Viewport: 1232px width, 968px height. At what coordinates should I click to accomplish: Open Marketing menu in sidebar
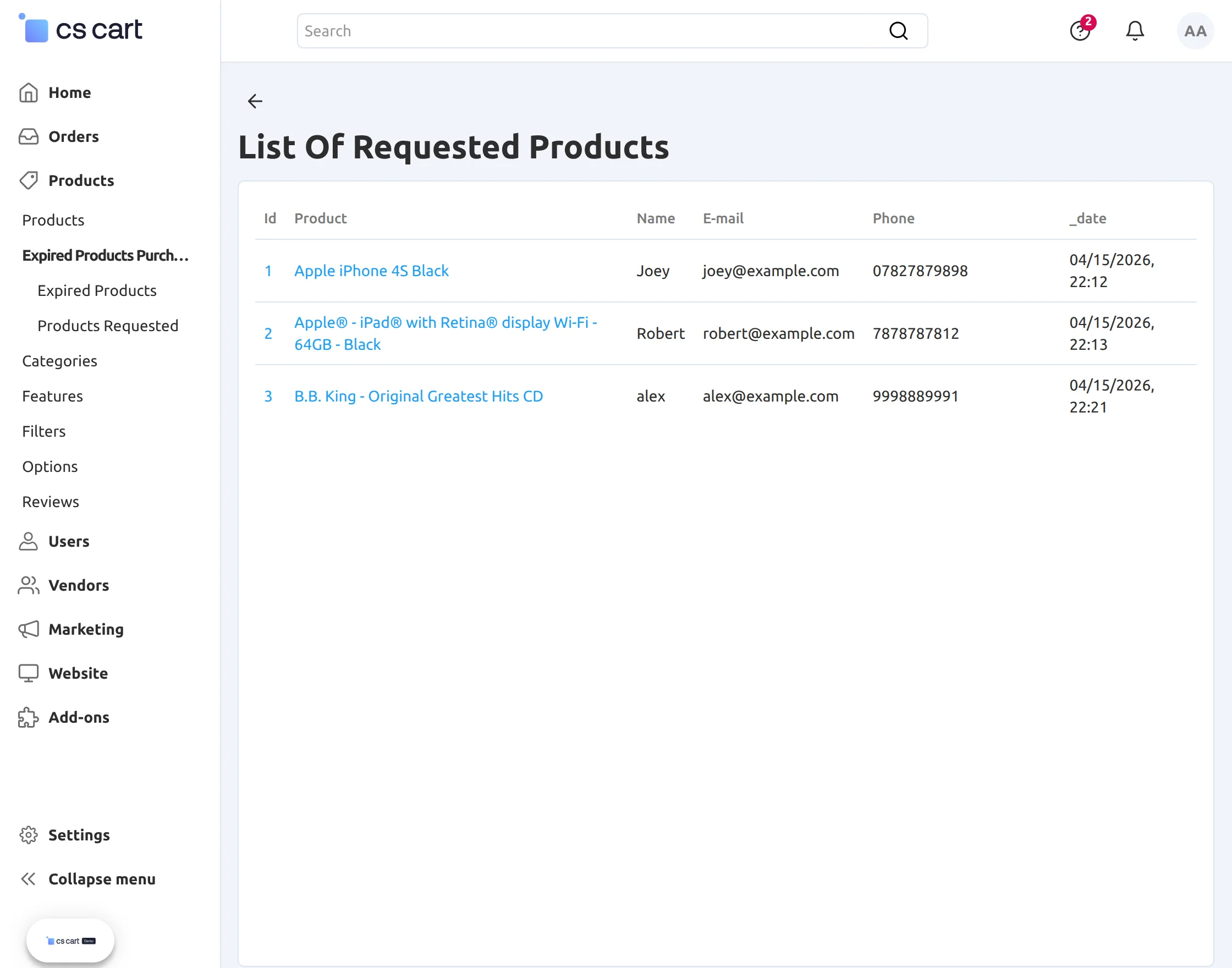click(x=86, y=629)
